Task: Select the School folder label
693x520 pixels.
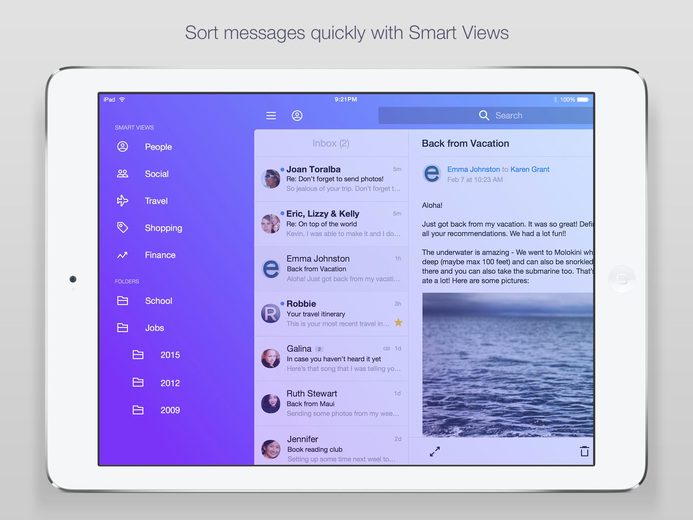Action: click(159, 301)
